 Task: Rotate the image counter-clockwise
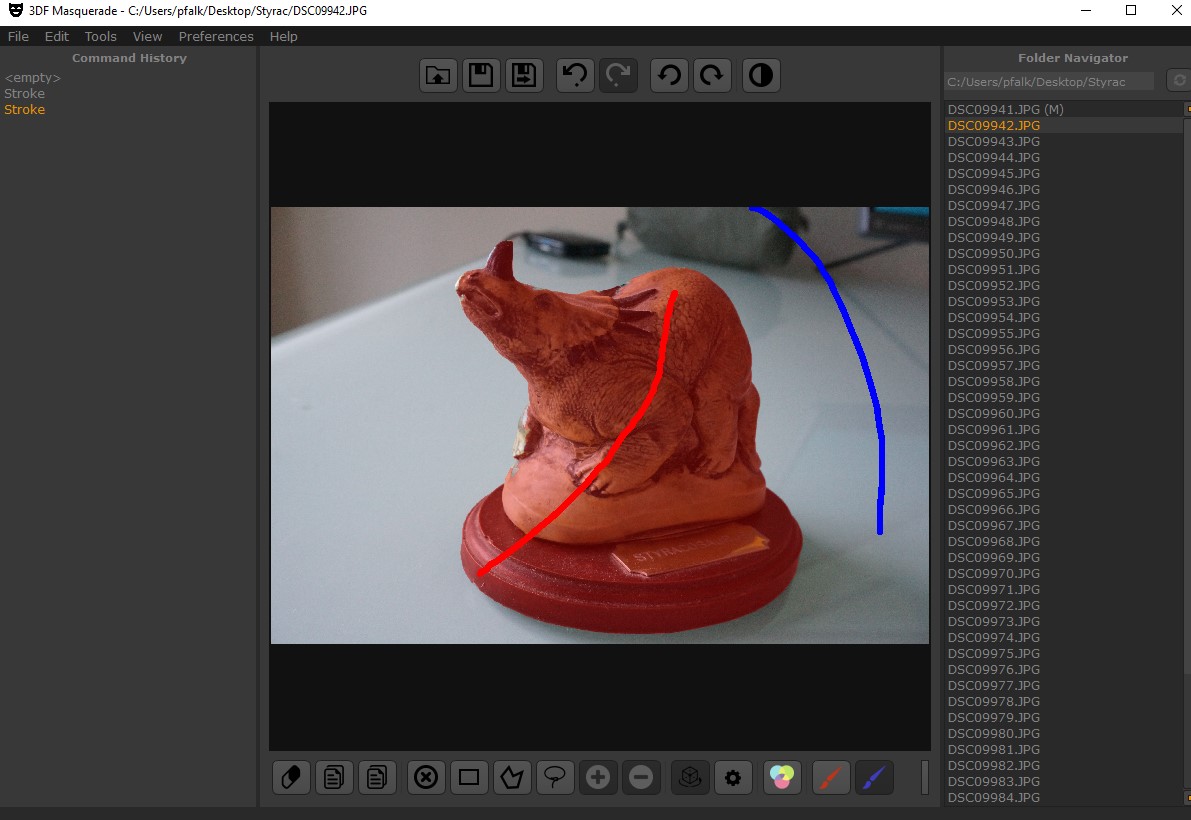pyautogui.click(x=669, y=76)
